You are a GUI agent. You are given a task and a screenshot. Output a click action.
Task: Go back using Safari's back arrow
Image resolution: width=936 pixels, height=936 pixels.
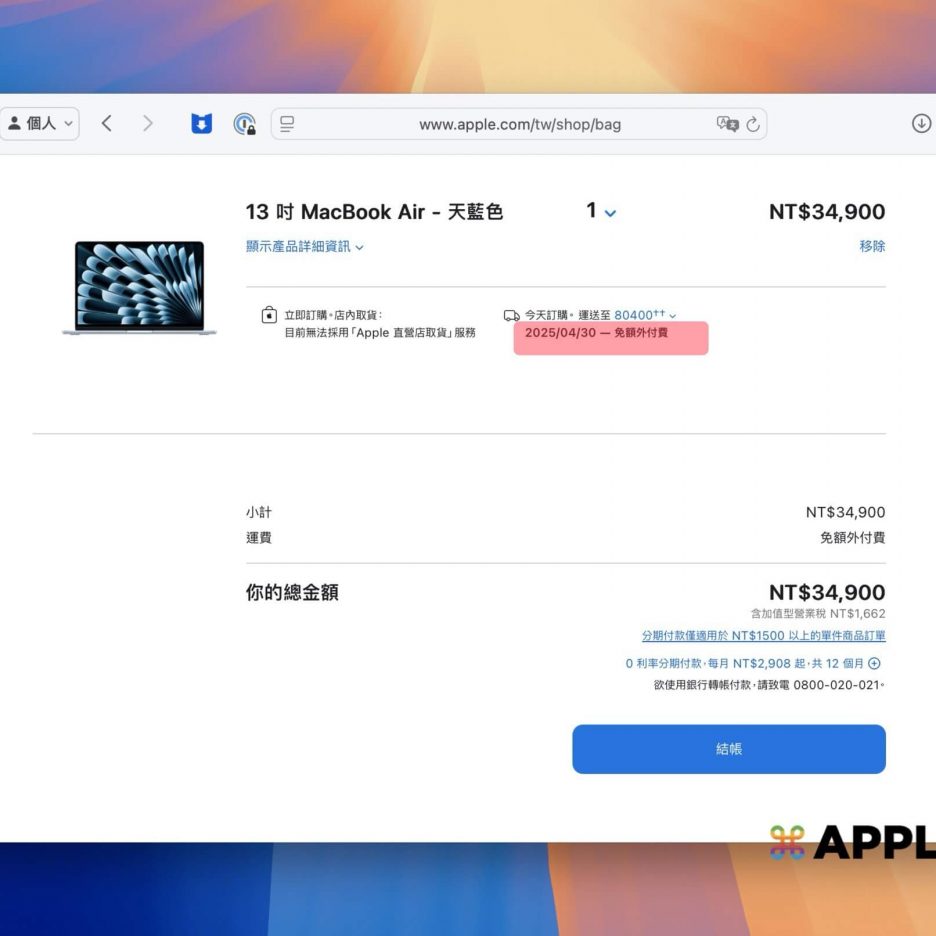[x=107, y=123]
